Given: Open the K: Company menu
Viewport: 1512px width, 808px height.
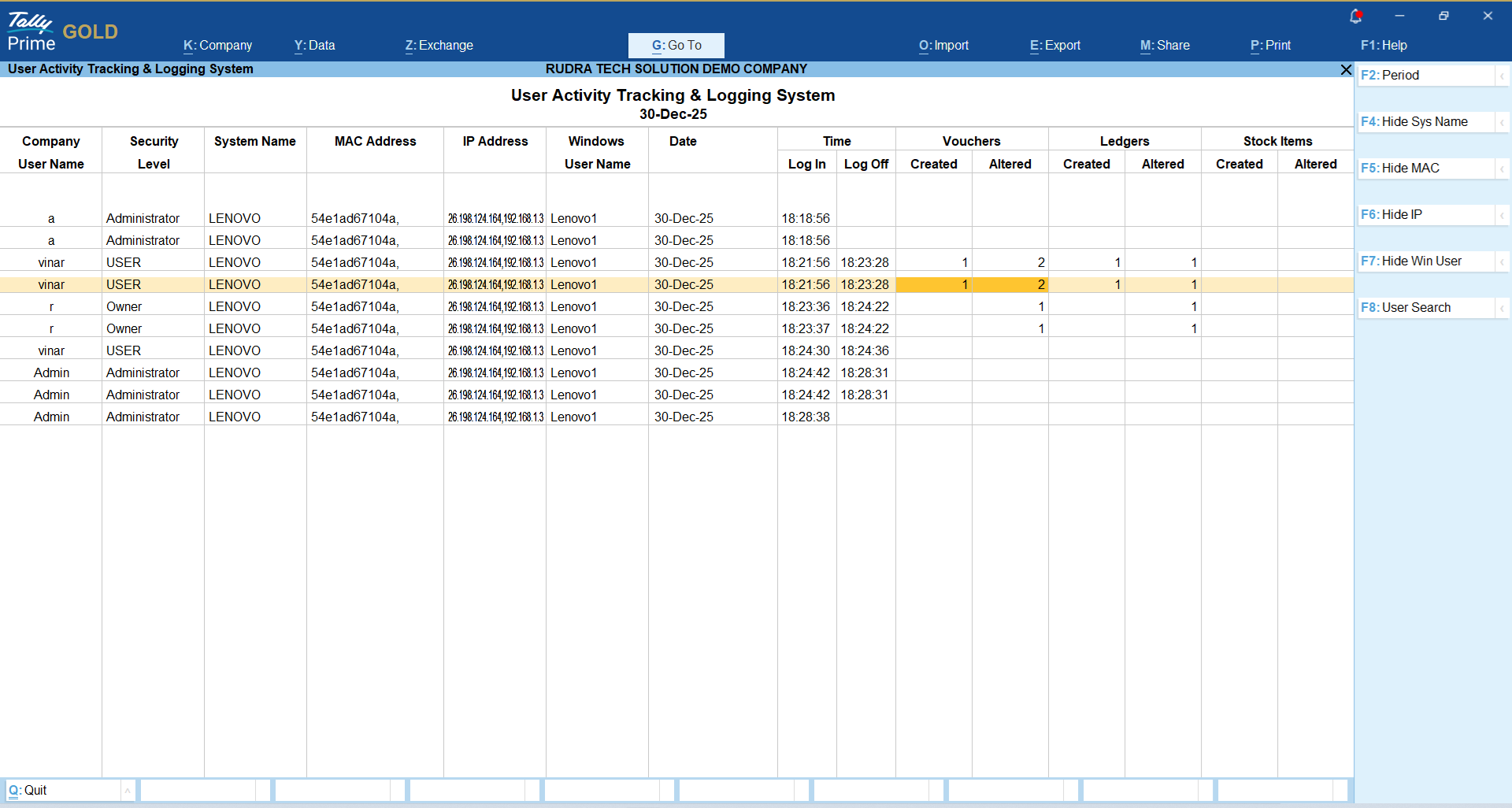Looking at the screenshot, I should pyautogui.click(x=217, y=46).
